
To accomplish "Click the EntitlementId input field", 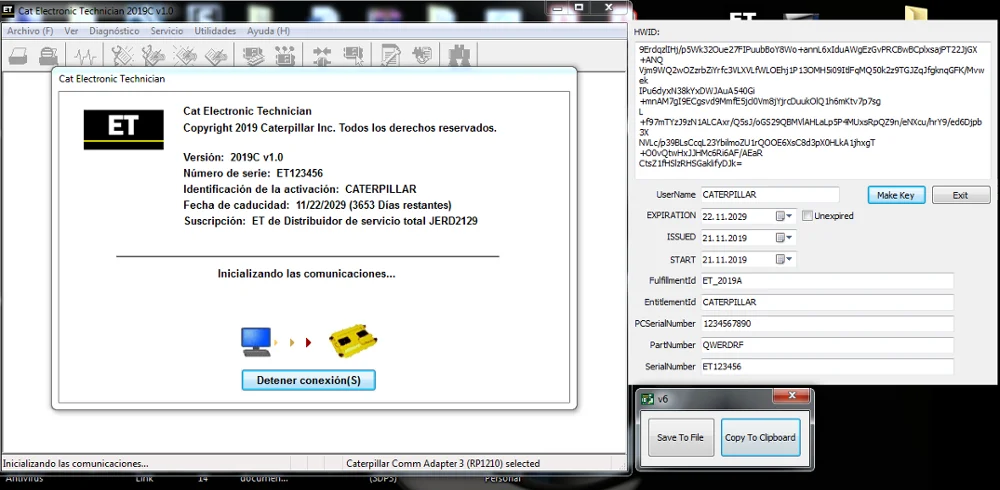I will click(x=827, y=302).
